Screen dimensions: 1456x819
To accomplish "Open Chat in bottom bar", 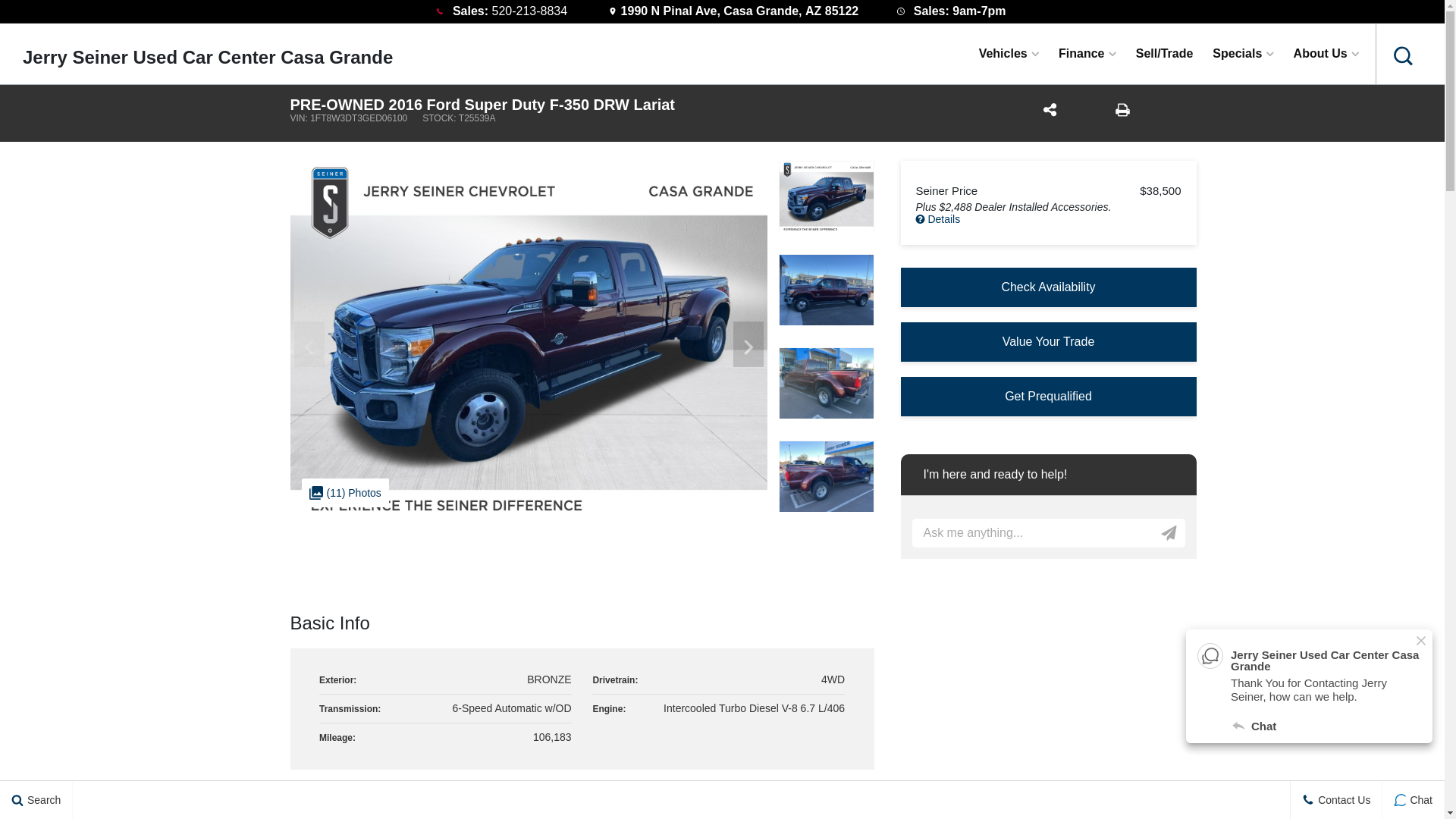I will tap(1413, 800).
